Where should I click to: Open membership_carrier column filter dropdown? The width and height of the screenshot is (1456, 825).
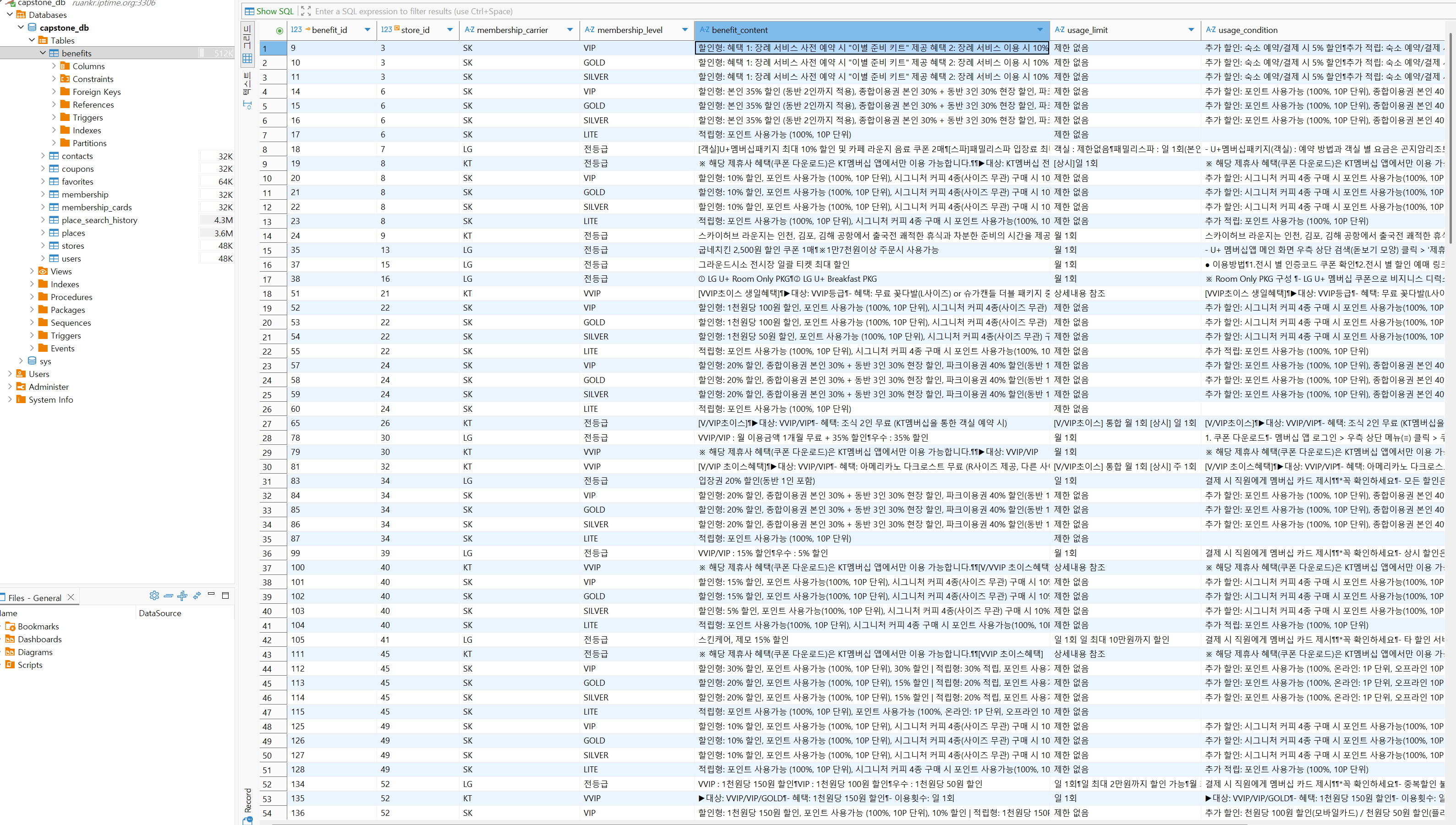570,30
